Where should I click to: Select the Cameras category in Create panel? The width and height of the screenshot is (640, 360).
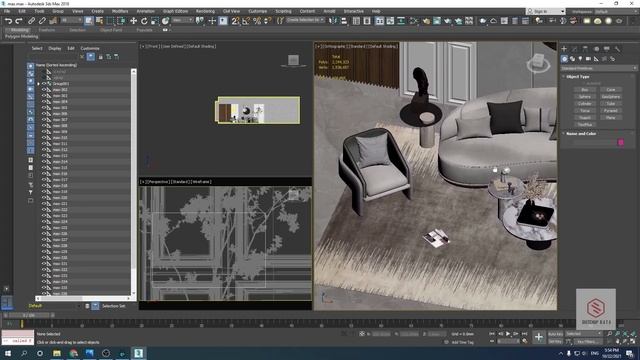click(x=588, y=59)
